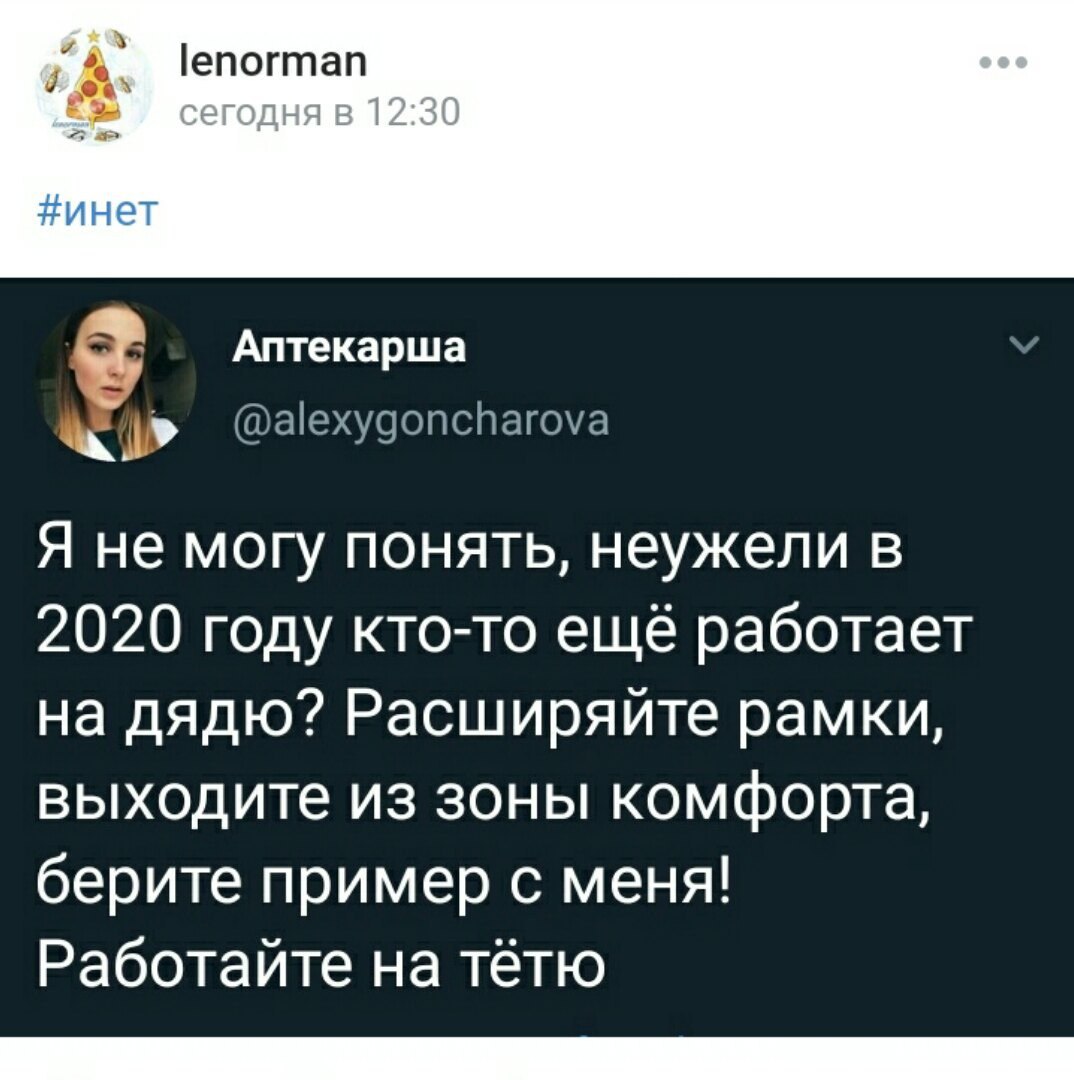Expand the chevron arrow beside Аптекарша

coord(1024,344)
